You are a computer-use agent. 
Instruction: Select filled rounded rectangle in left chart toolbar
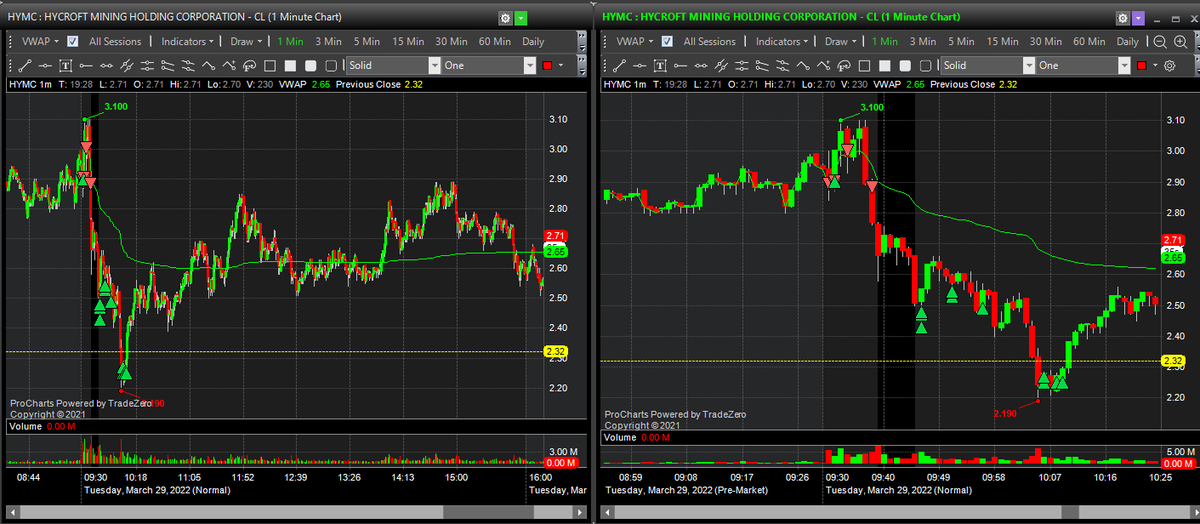coord(310,65)
